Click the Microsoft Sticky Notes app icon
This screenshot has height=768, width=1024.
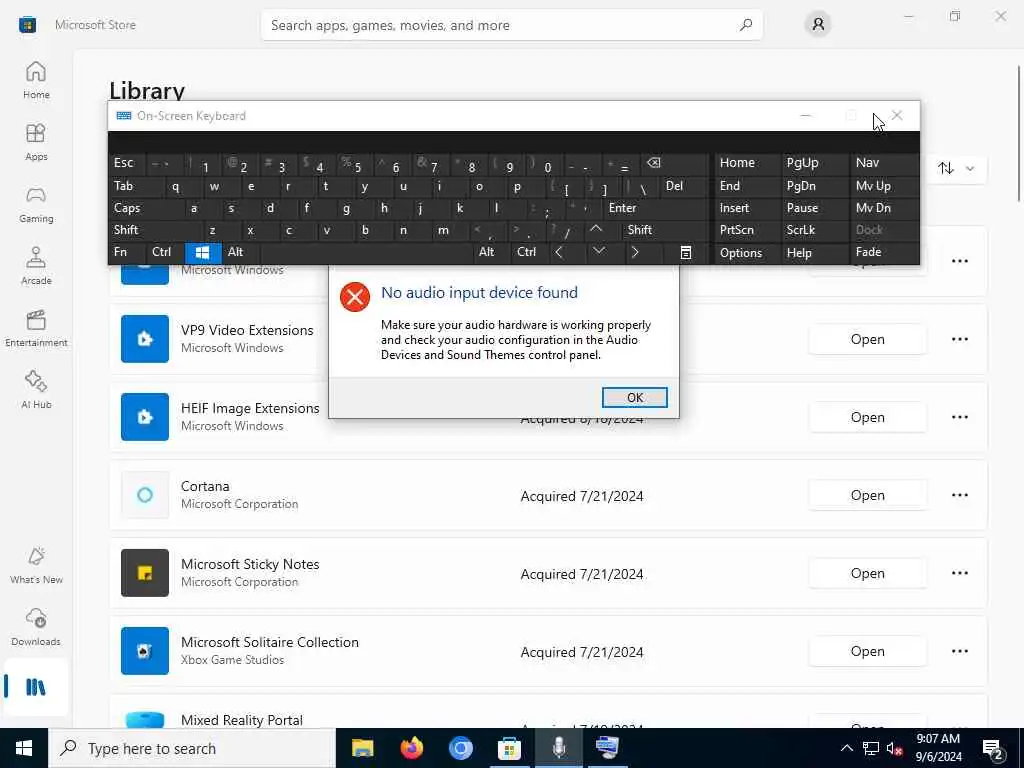(145, 573)
